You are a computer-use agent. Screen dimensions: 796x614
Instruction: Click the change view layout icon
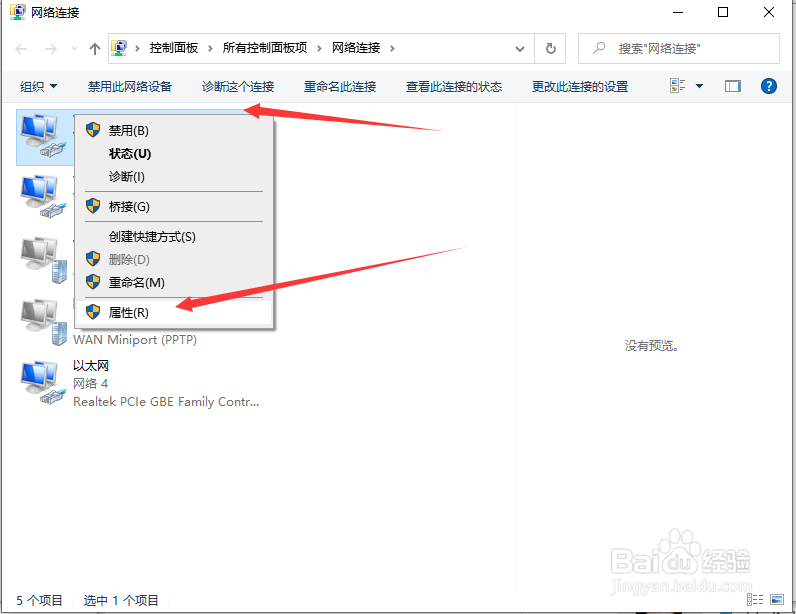(x=678, y=86)
